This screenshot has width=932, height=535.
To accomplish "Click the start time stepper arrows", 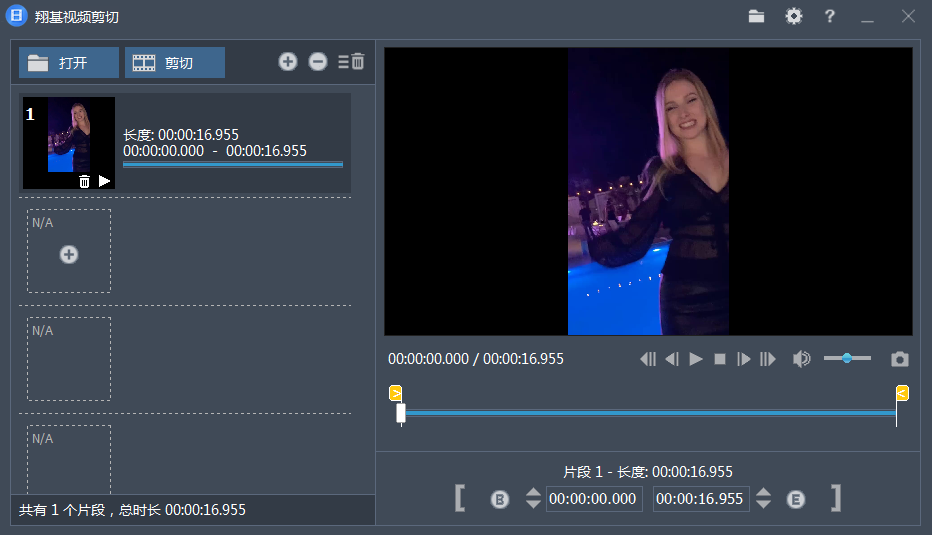I will [x=533, y=499].
